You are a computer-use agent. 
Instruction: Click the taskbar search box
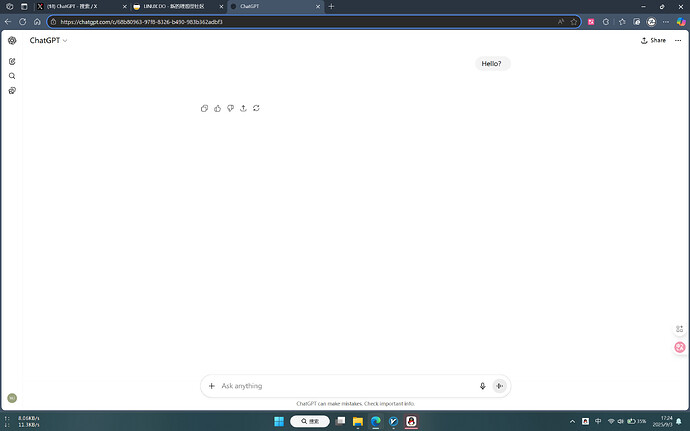(310, 421)
